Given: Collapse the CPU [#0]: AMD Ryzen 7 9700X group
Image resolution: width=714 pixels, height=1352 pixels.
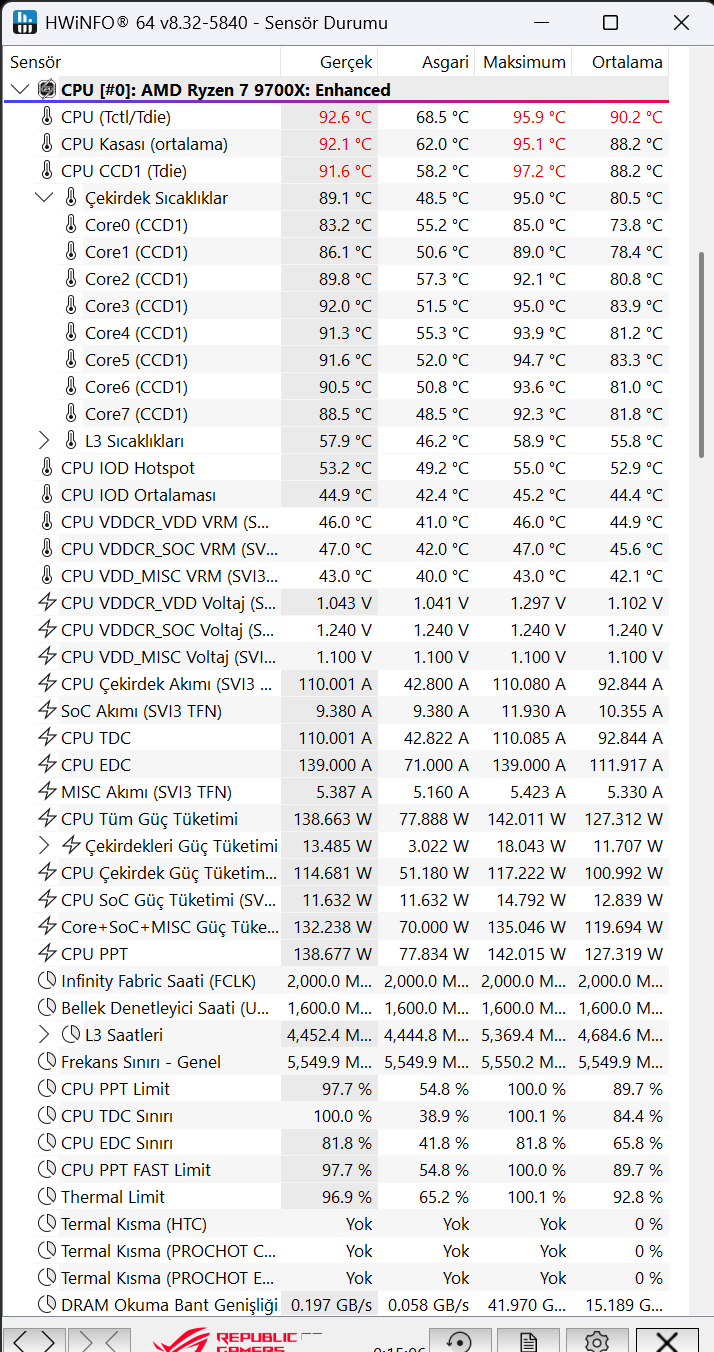Looking at the screenshot, I should click(x=20, y=90).
